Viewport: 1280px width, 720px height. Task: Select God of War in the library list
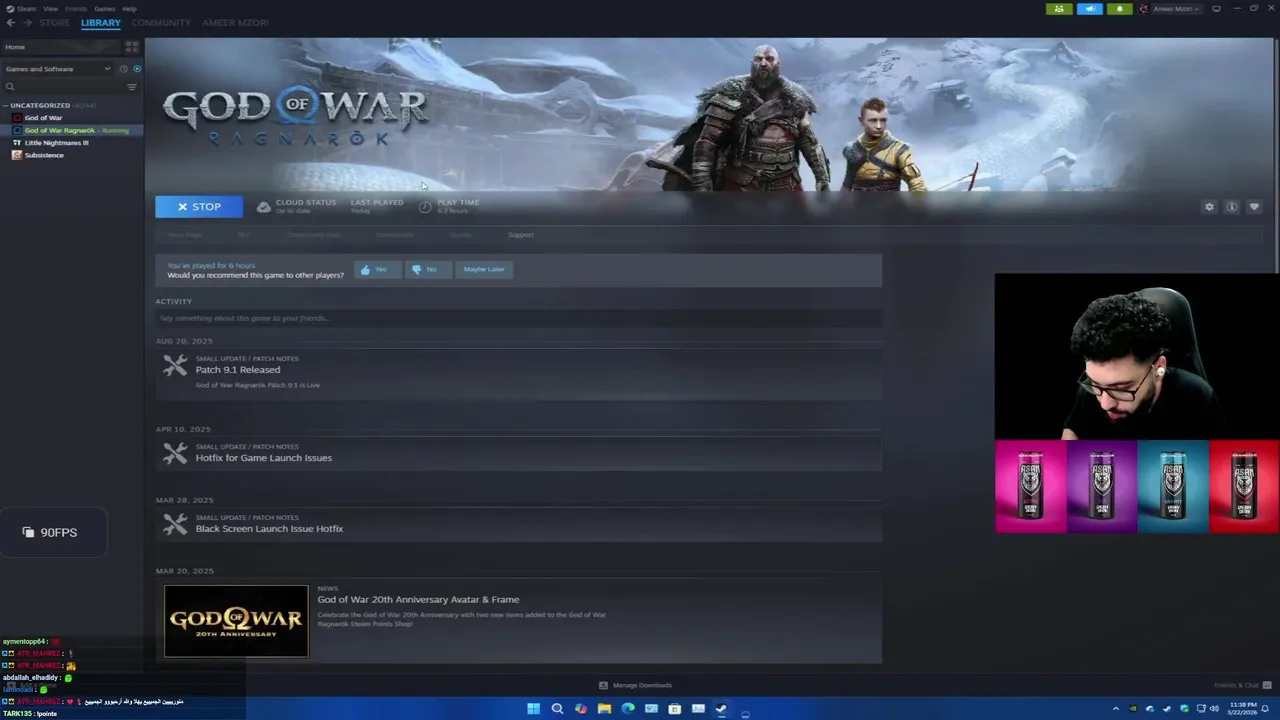click(43, 118)
